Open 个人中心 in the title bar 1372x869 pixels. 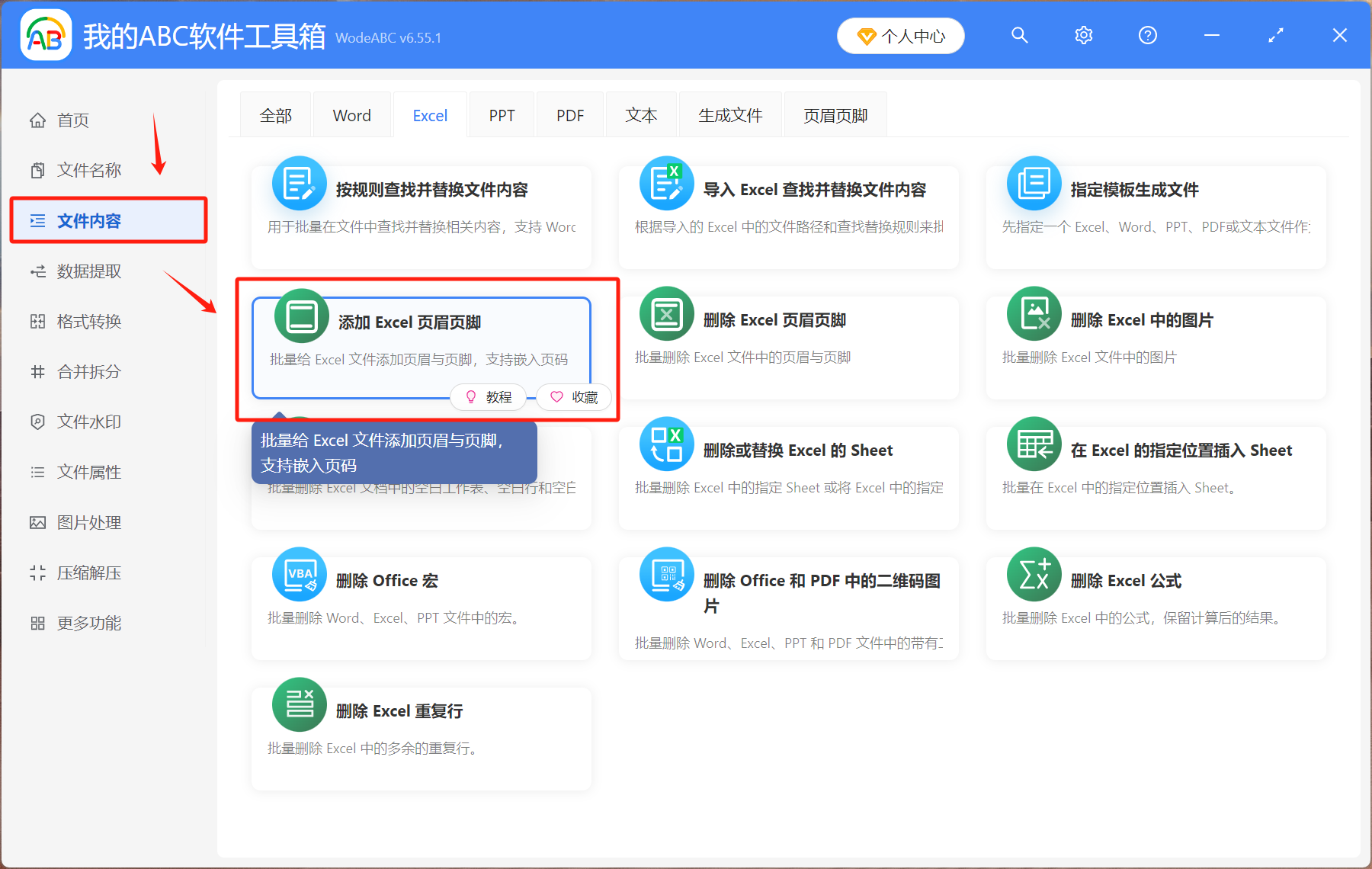tap(900, 35)
